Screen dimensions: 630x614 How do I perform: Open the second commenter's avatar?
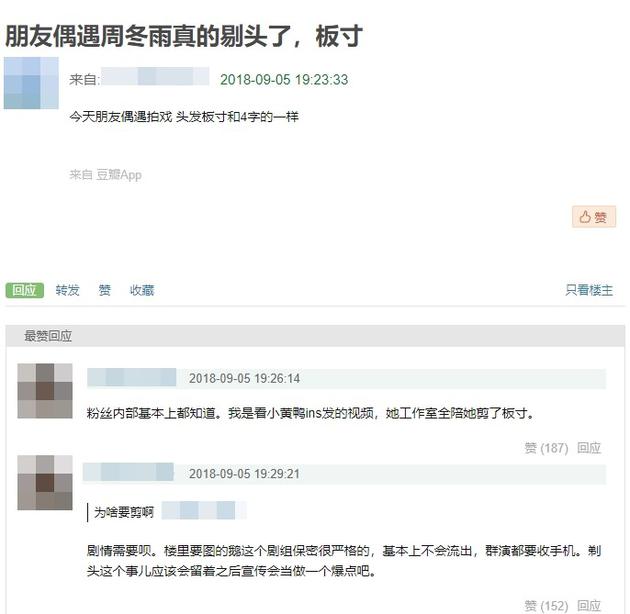point(45,483)
